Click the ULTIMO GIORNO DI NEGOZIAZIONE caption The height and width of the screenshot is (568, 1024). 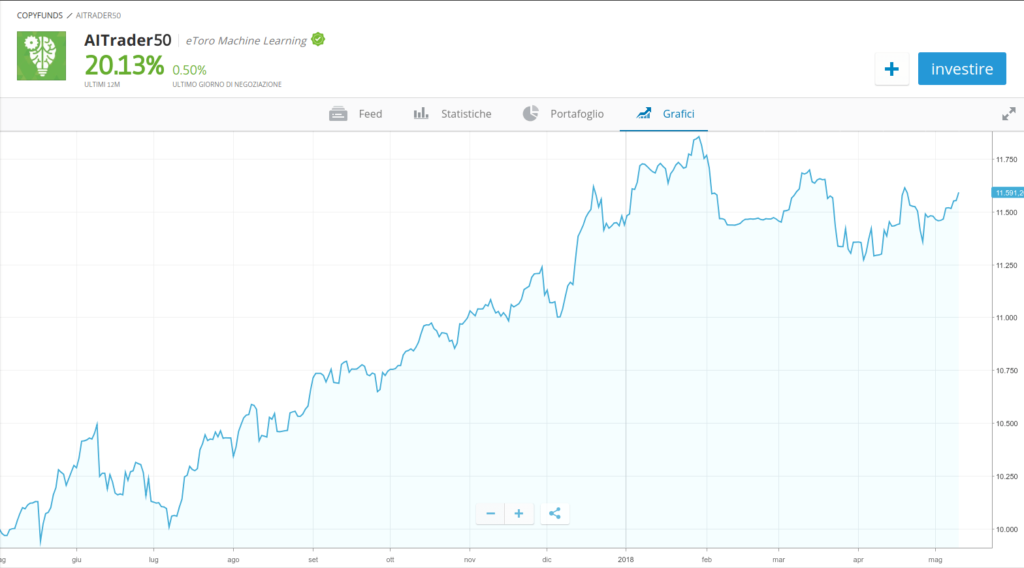[x=227, y=84]
